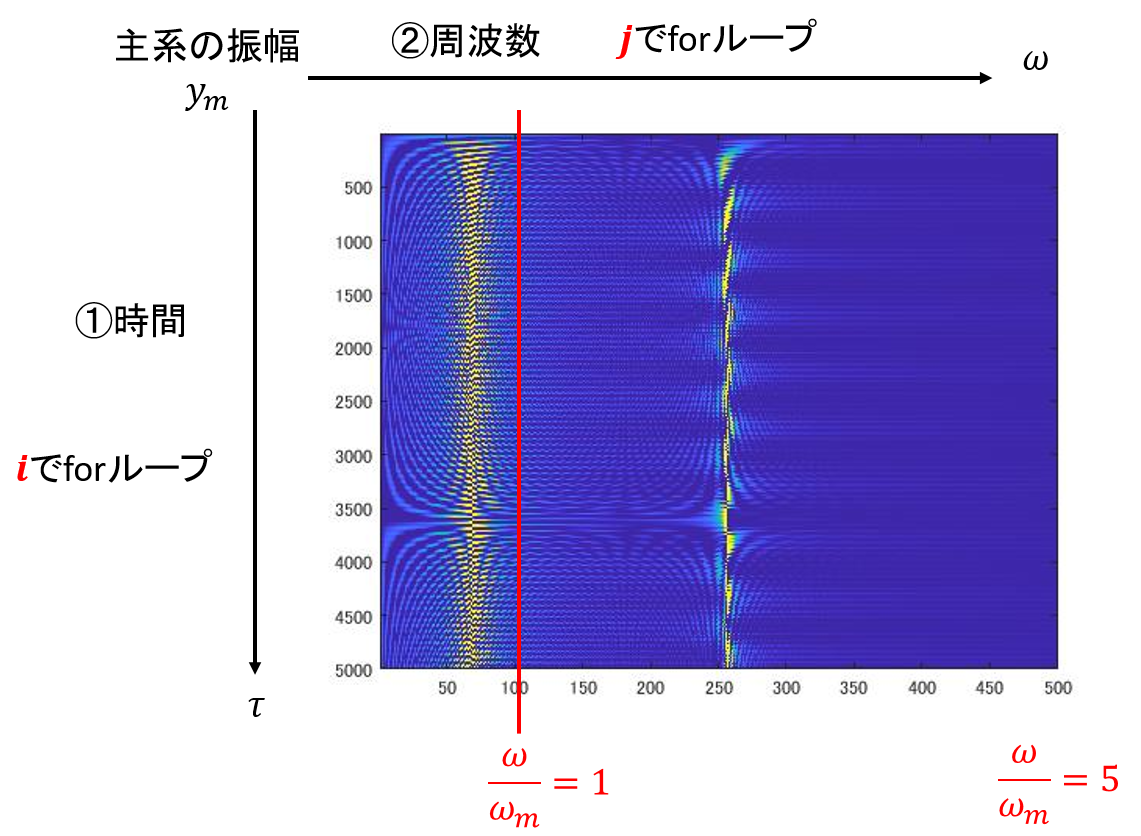Click the 'iでforループ' caption
This screenshot has width=1141, height=836.
point(114,468)
